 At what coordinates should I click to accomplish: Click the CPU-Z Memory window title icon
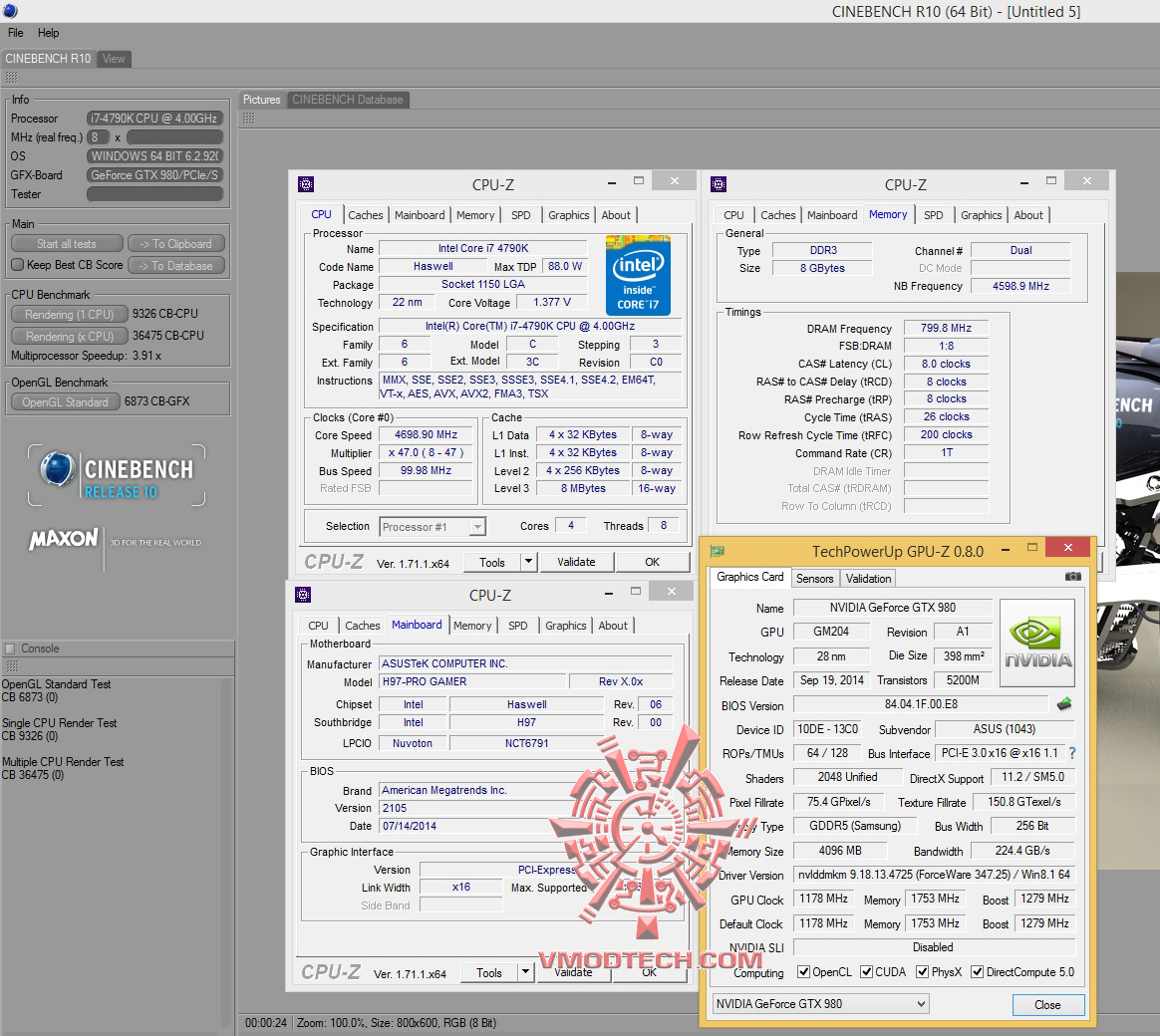point(719,184)
